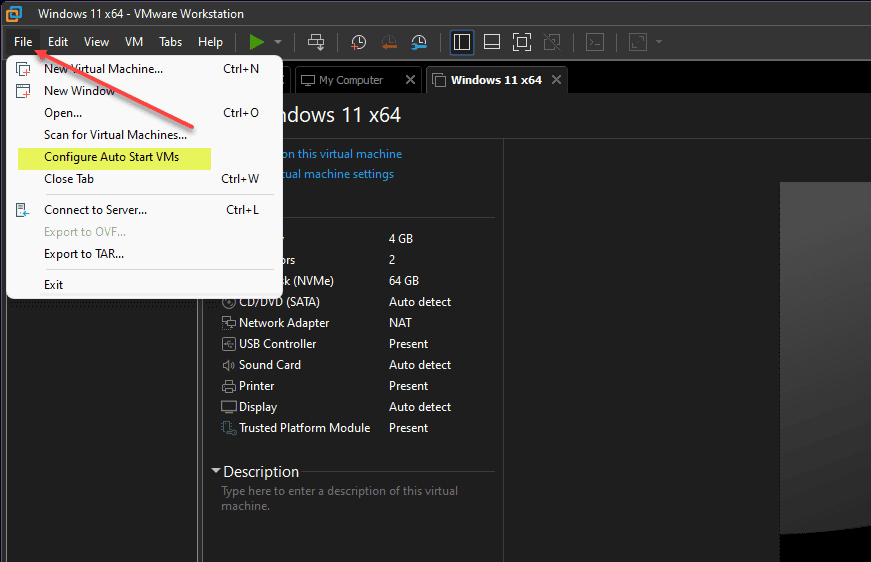
Task: Click edit virtual machine settings link
Action: pos(338,174)
